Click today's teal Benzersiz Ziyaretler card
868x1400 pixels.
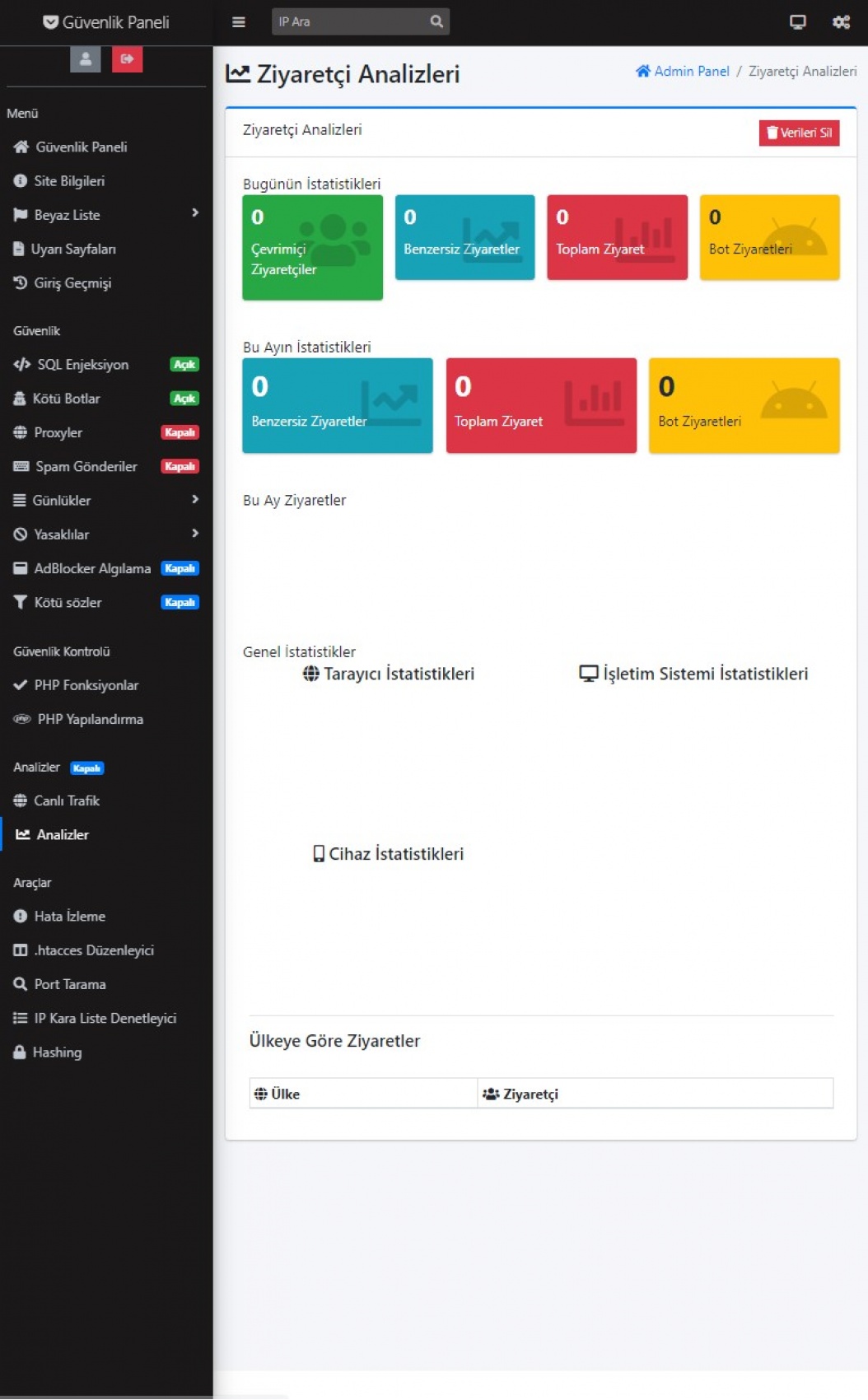464,237
